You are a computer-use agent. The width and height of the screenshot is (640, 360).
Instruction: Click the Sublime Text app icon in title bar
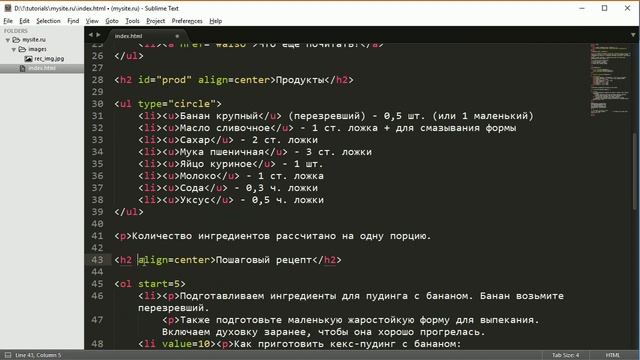(x=8, y=8)
